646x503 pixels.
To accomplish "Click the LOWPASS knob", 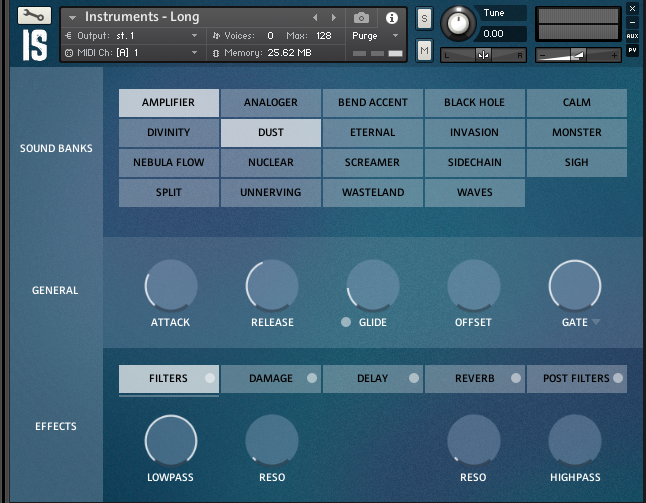I will click(171, 441).
